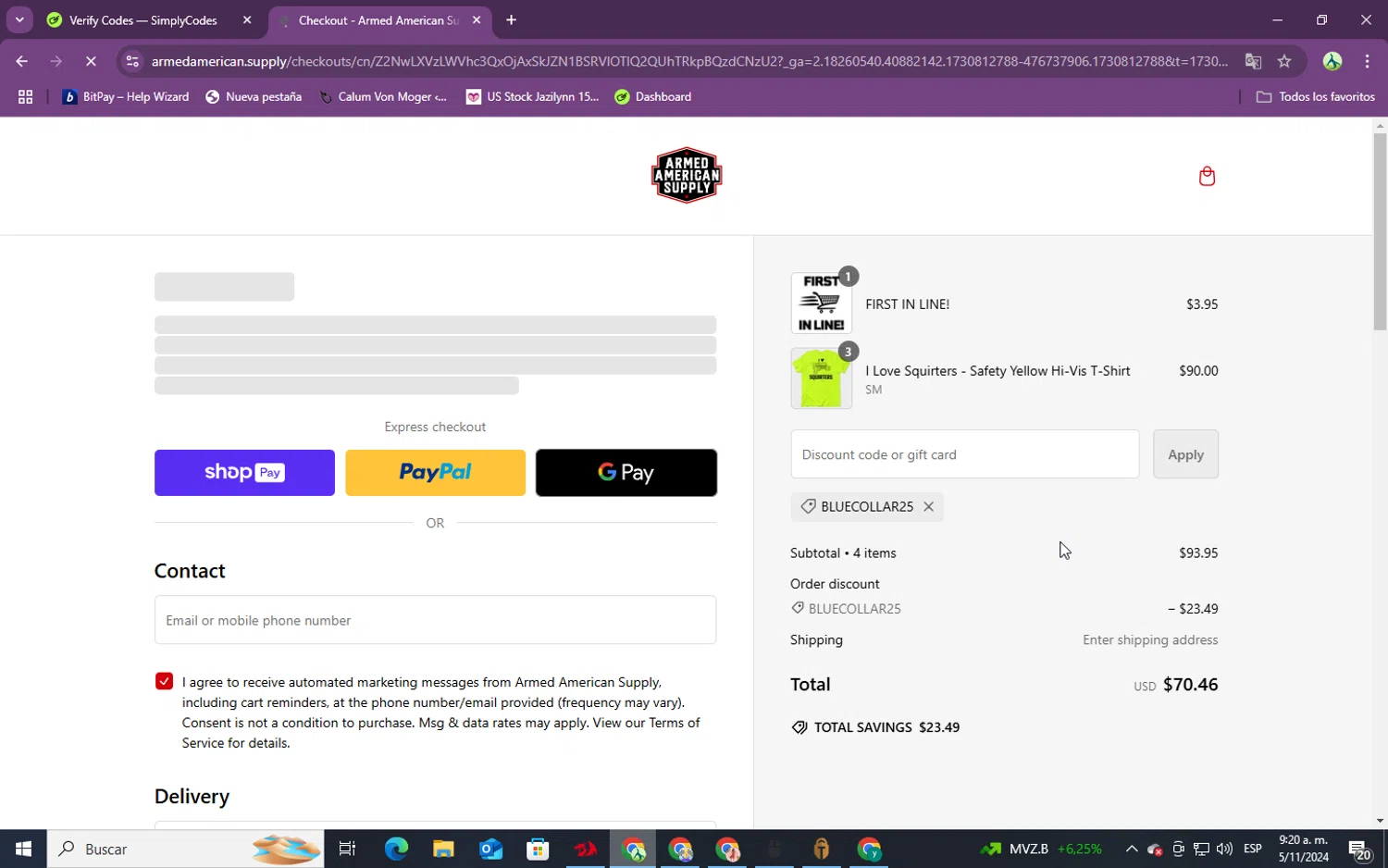The height and width of the screenshot is (868, 1388).
Task: Open the network tray icon
Action: (1201, 849)
